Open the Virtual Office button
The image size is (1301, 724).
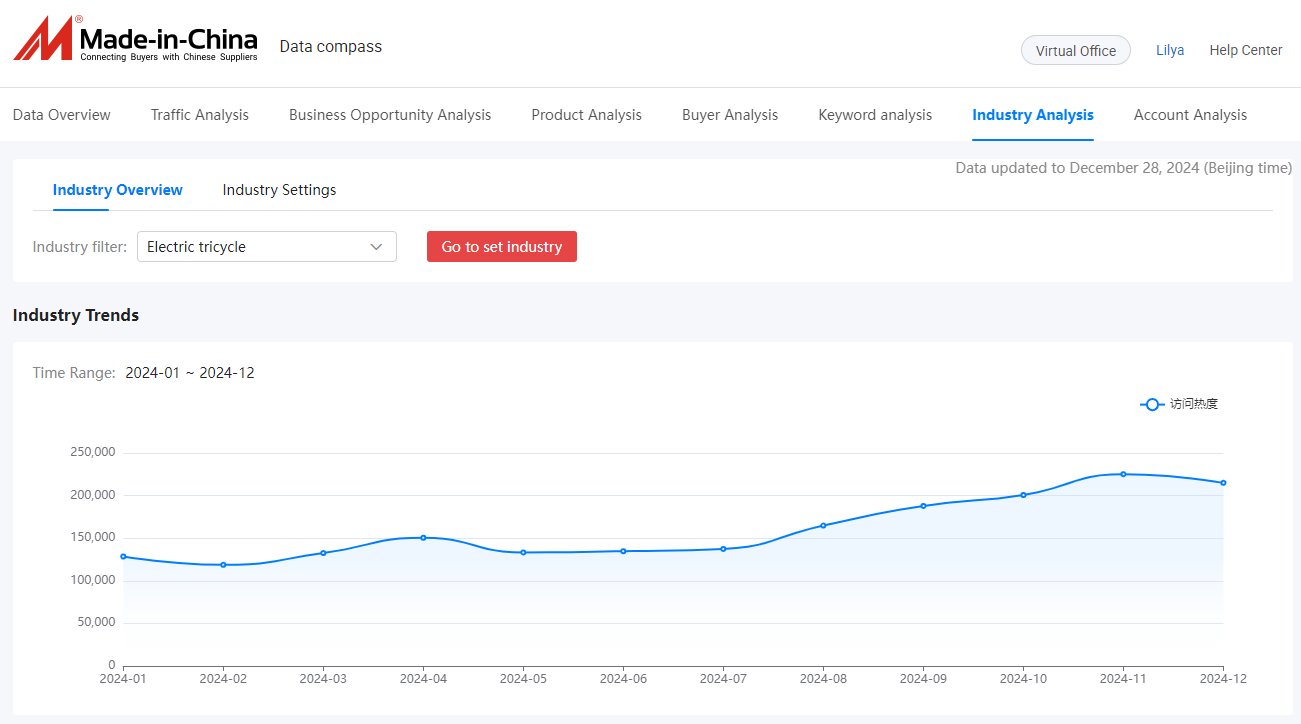[1076, 51]
